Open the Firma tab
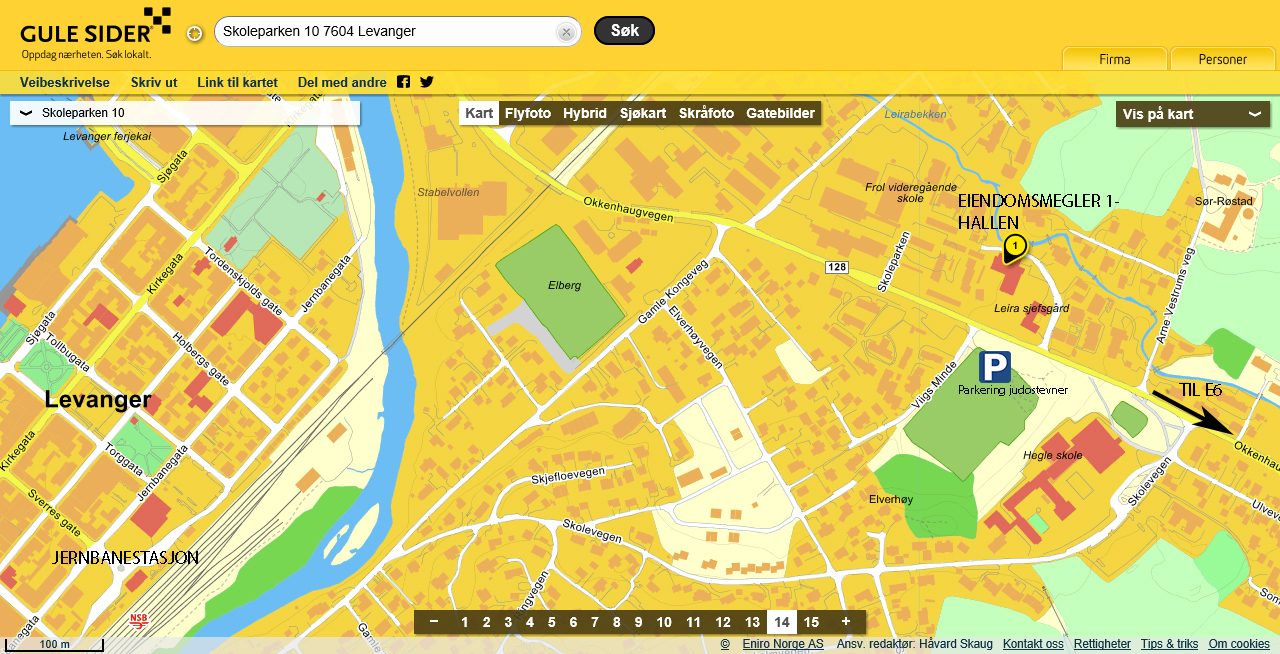The width and height of the screenshot is (1280, 654). pos(1114,59)
